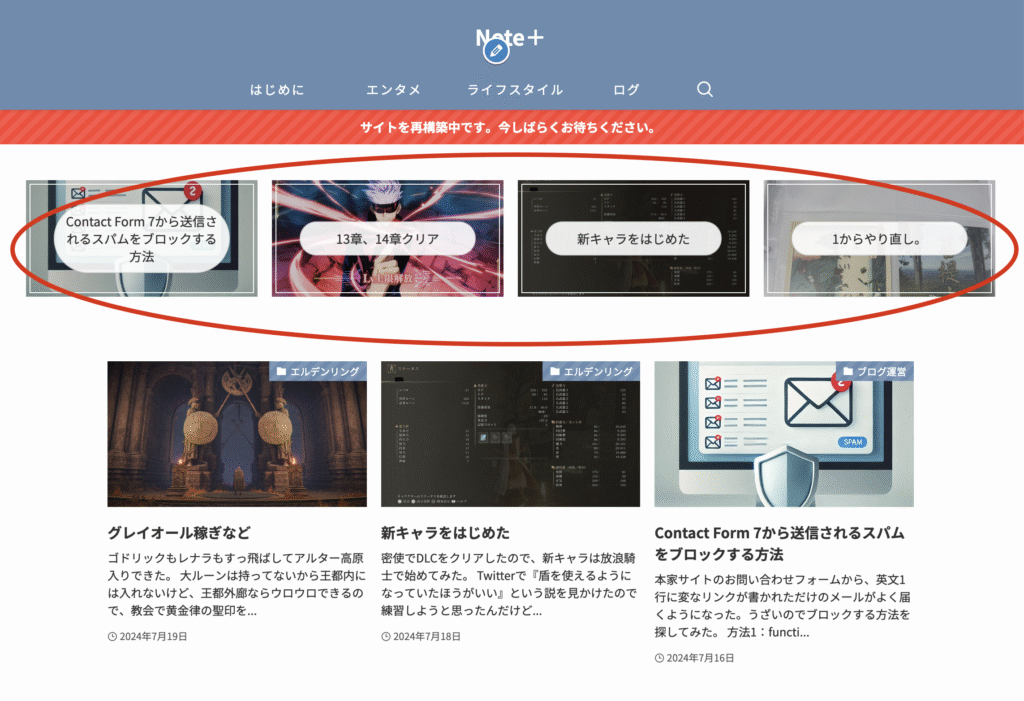Click the notice サイトを再構築中です。今しばらくお待ちください。
The image size is (1024, 701).
coord(509,127)
